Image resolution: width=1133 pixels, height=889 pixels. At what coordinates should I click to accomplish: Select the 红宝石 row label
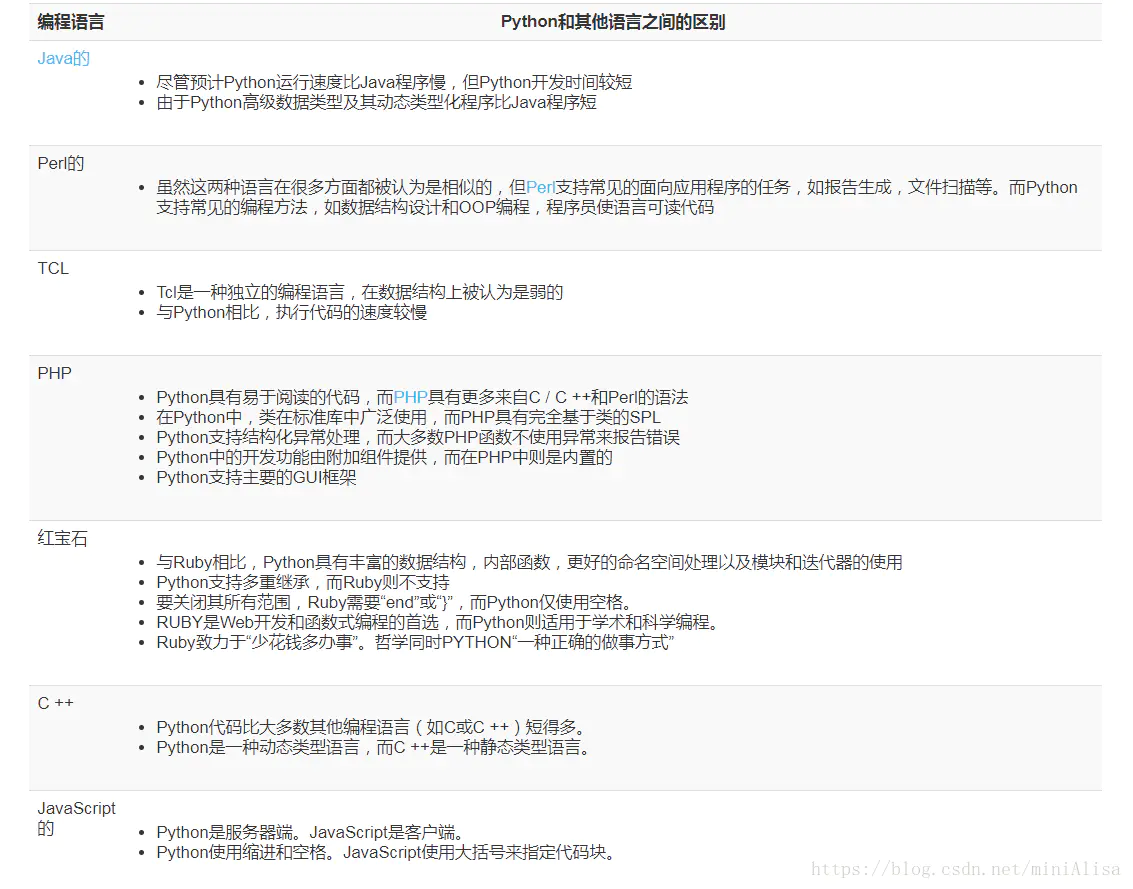pos(62,538)
